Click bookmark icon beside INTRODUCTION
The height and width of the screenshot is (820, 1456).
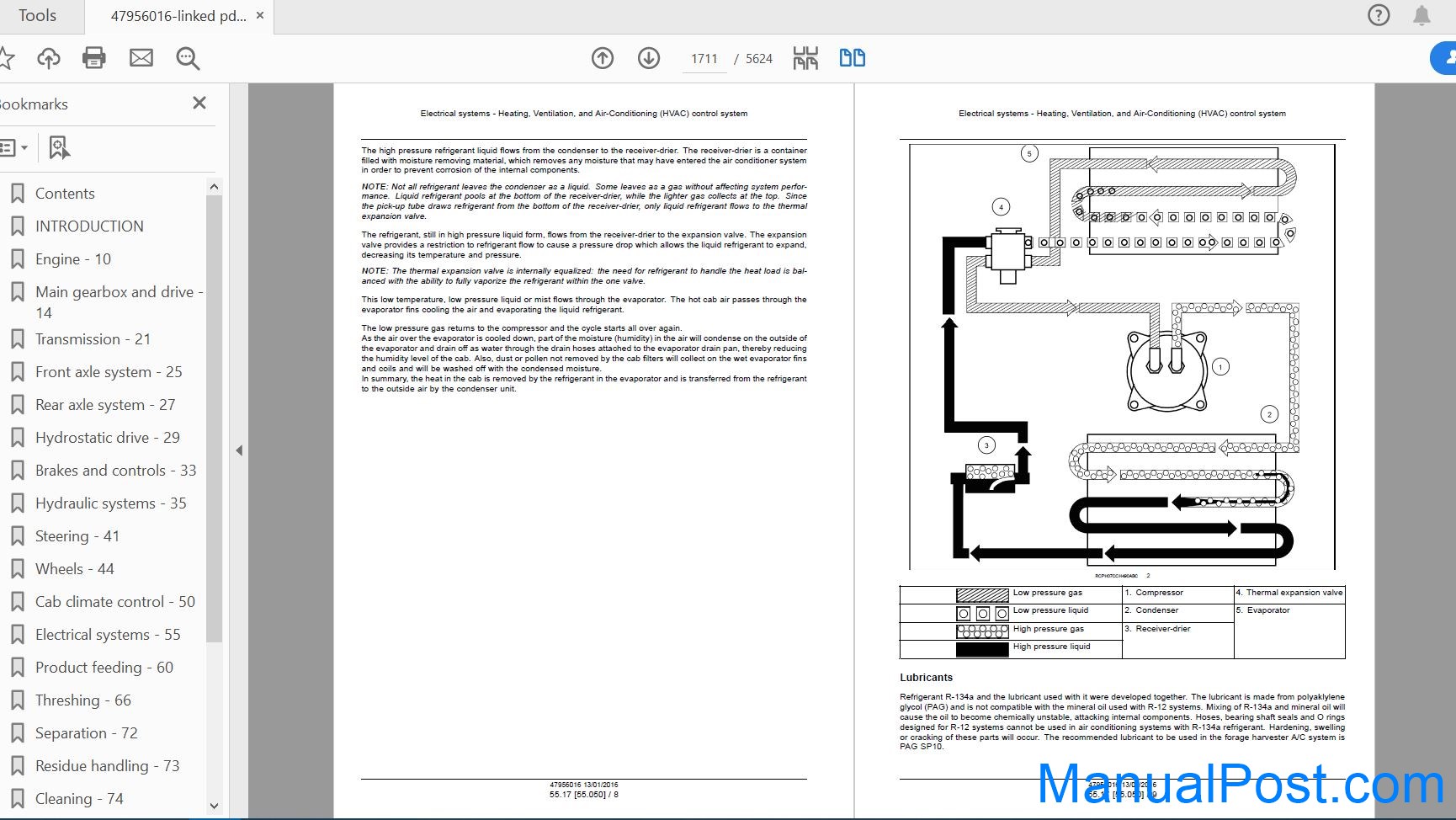point(18,226)
